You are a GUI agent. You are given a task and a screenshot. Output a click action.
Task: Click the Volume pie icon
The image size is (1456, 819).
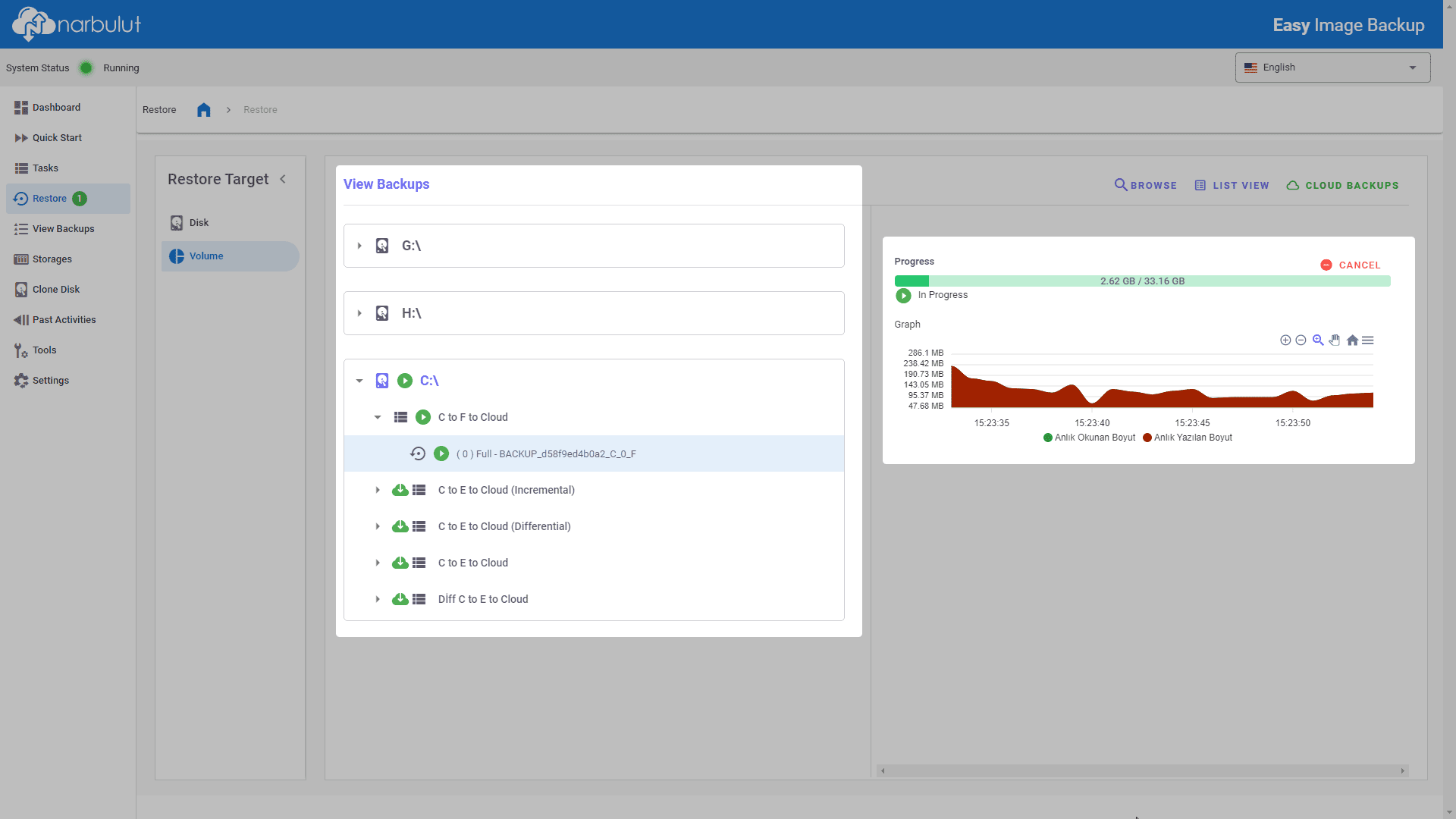pos(177,256)
